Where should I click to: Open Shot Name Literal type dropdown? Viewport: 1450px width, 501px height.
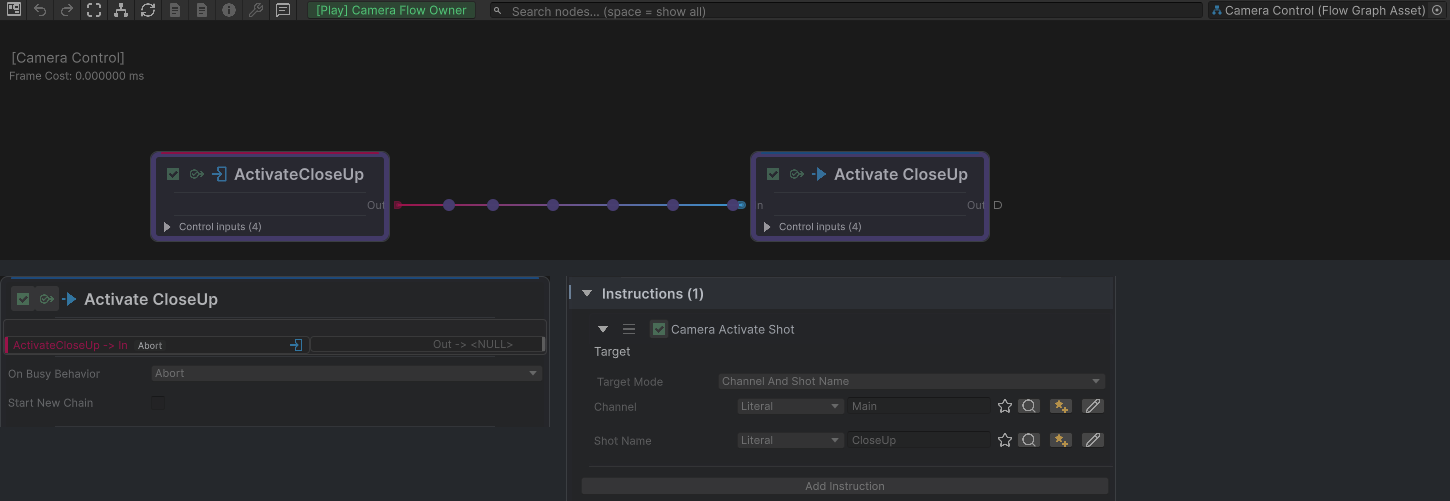[791, 440]
